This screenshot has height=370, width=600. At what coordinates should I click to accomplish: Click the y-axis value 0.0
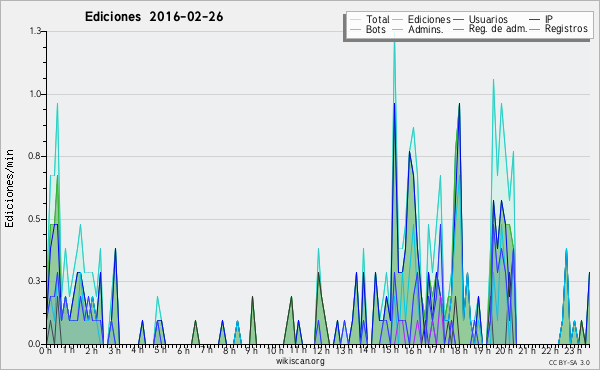[35, 344]
